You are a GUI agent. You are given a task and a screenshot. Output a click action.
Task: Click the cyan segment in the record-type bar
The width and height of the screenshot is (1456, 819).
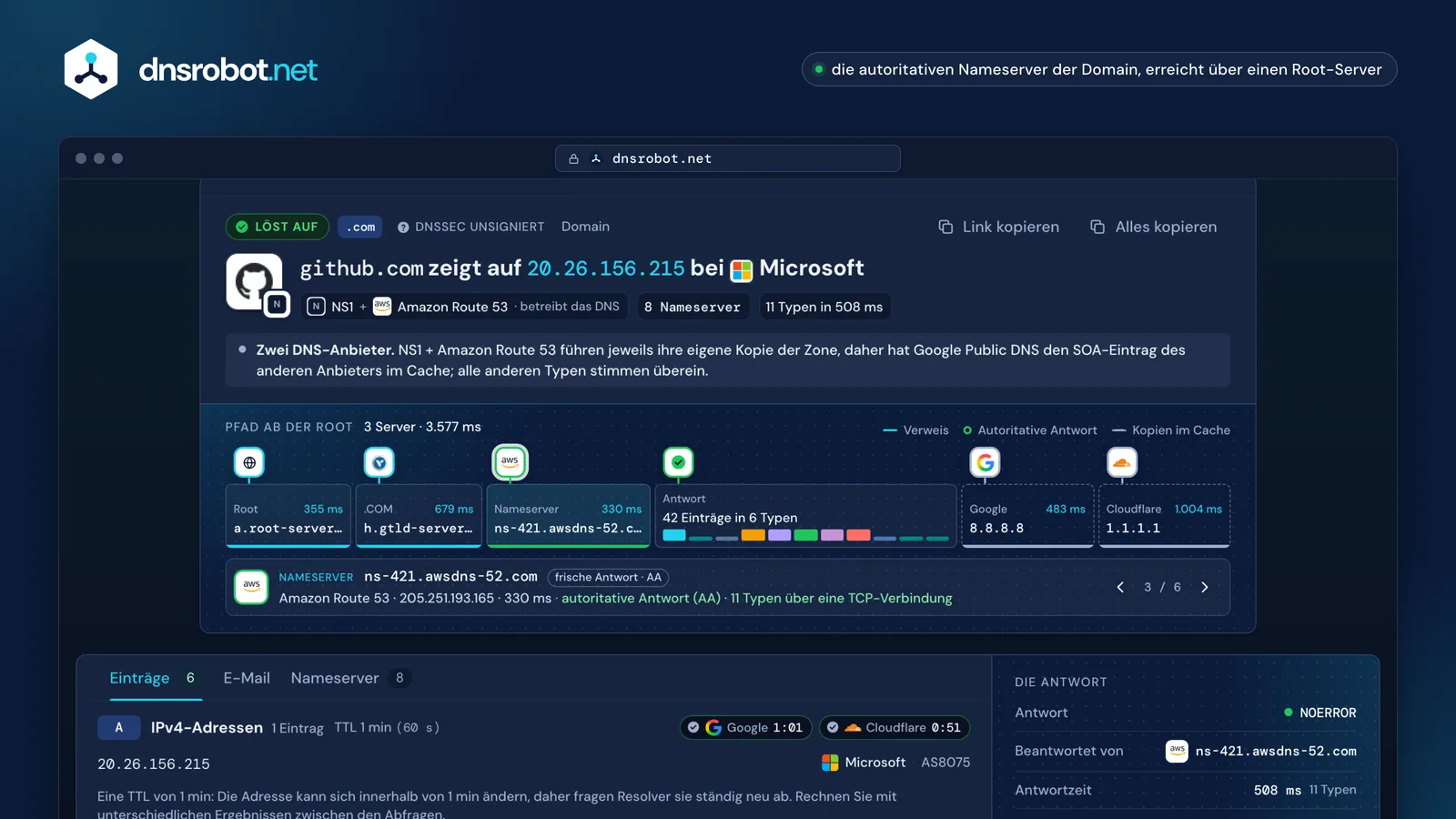point(674,535)
